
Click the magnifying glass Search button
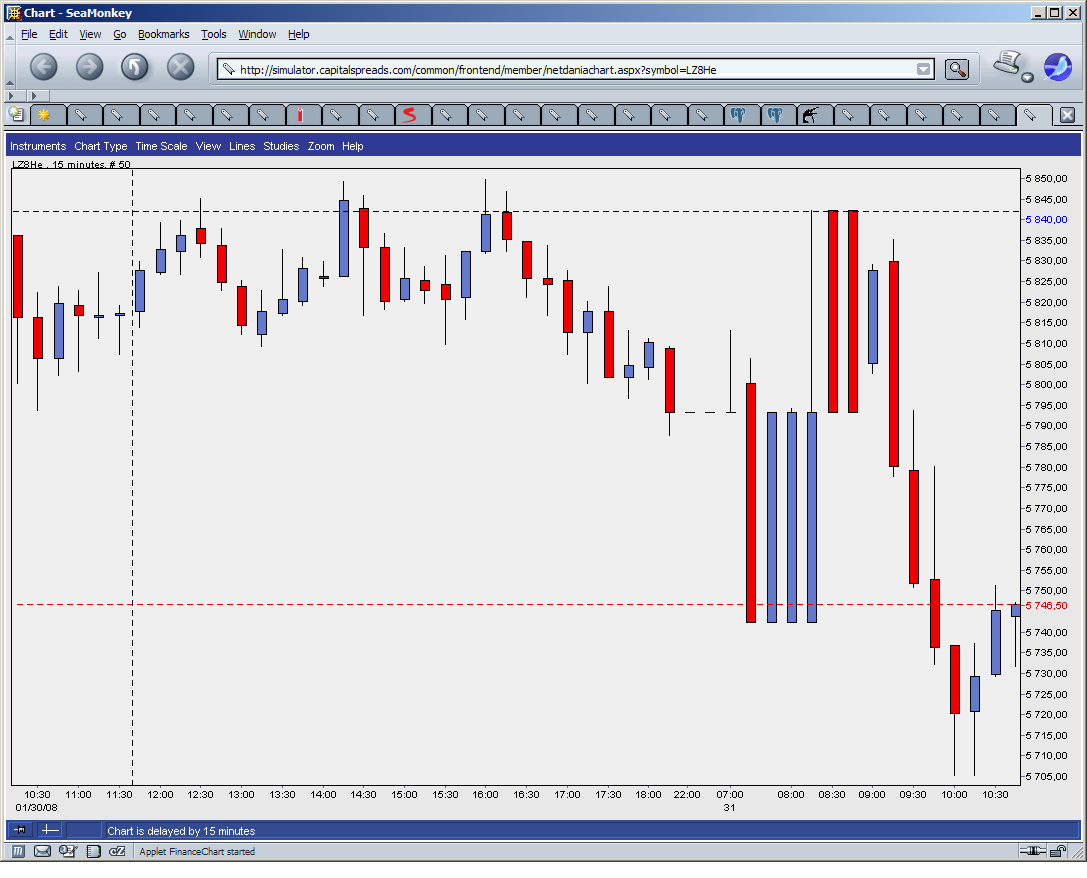957,69
